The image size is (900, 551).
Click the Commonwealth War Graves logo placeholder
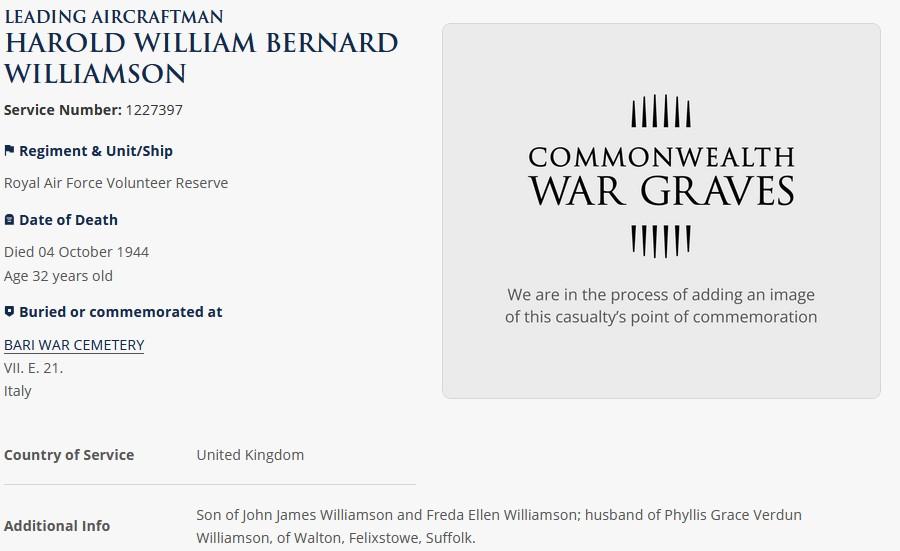[x=661, y=176]
